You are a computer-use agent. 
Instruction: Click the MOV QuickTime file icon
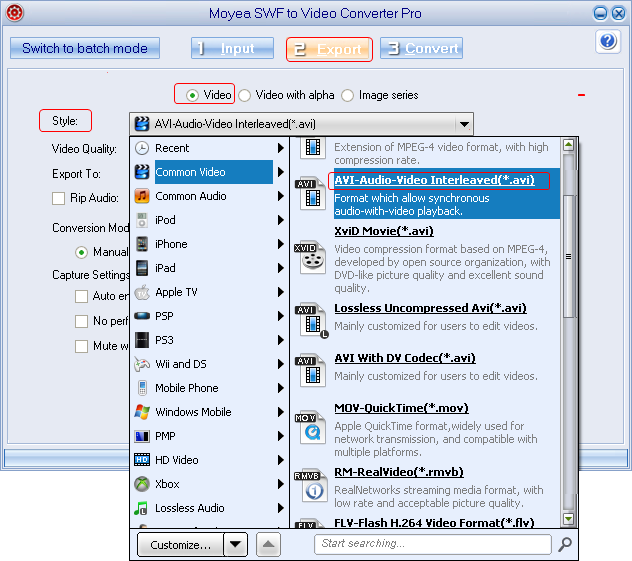310,428
